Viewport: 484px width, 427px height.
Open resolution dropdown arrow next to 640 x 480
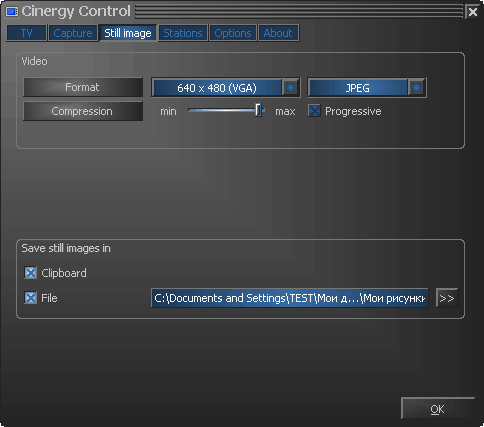pos(291,88)
